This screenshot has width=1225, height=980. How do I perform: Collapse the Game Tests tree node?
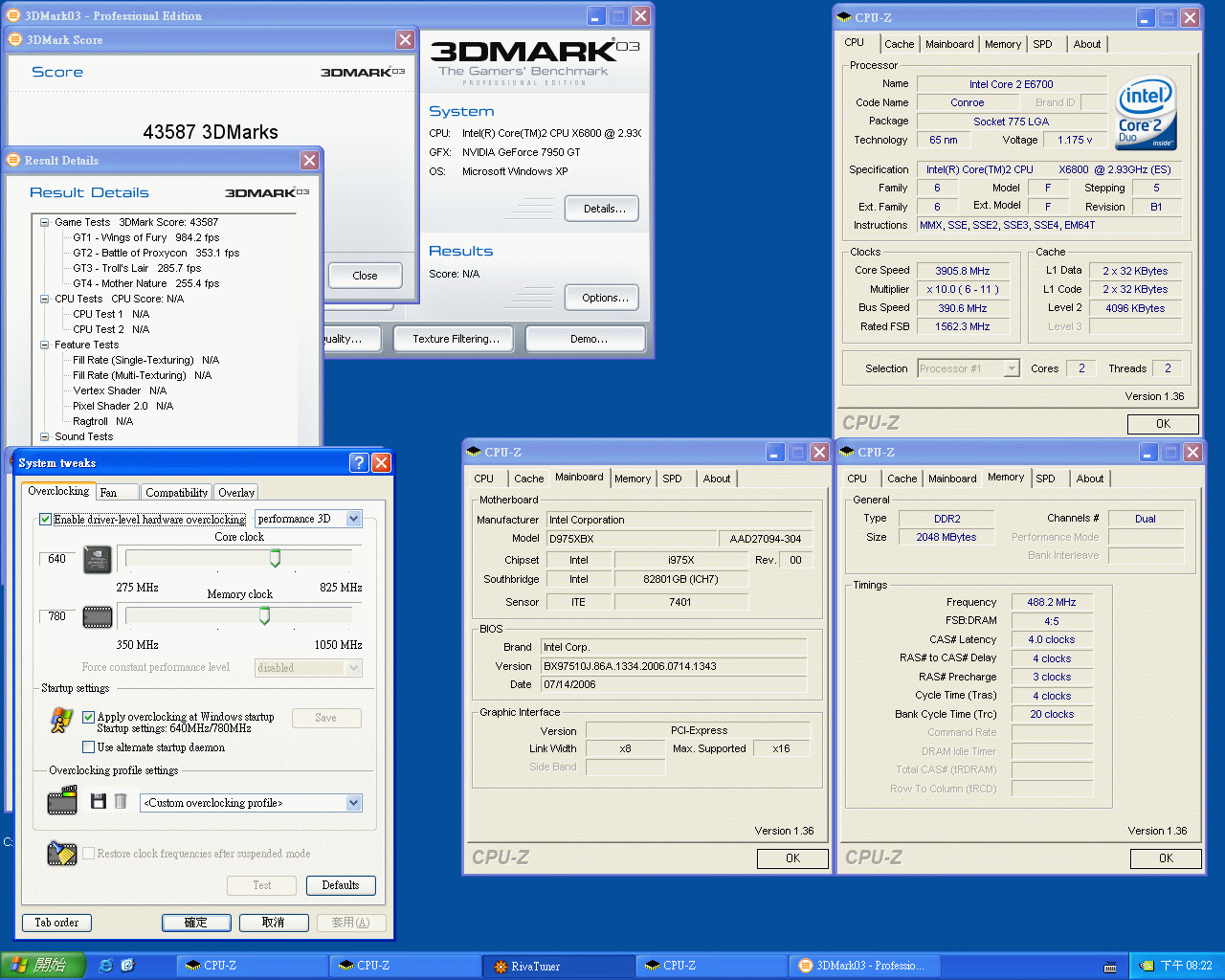coord(44,222)
